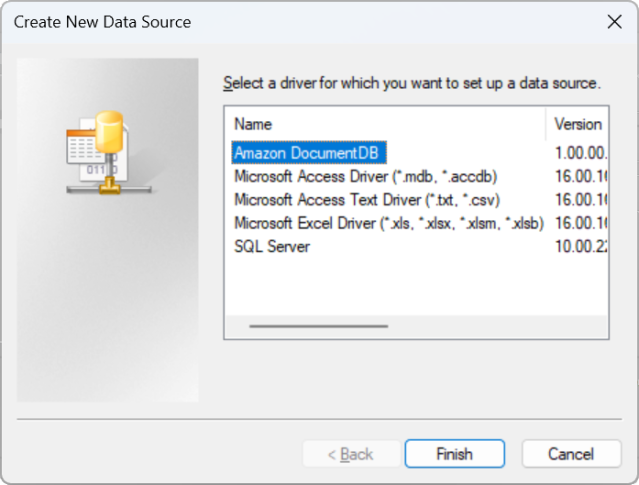Cancel the data source creation

tap(571, 454)
